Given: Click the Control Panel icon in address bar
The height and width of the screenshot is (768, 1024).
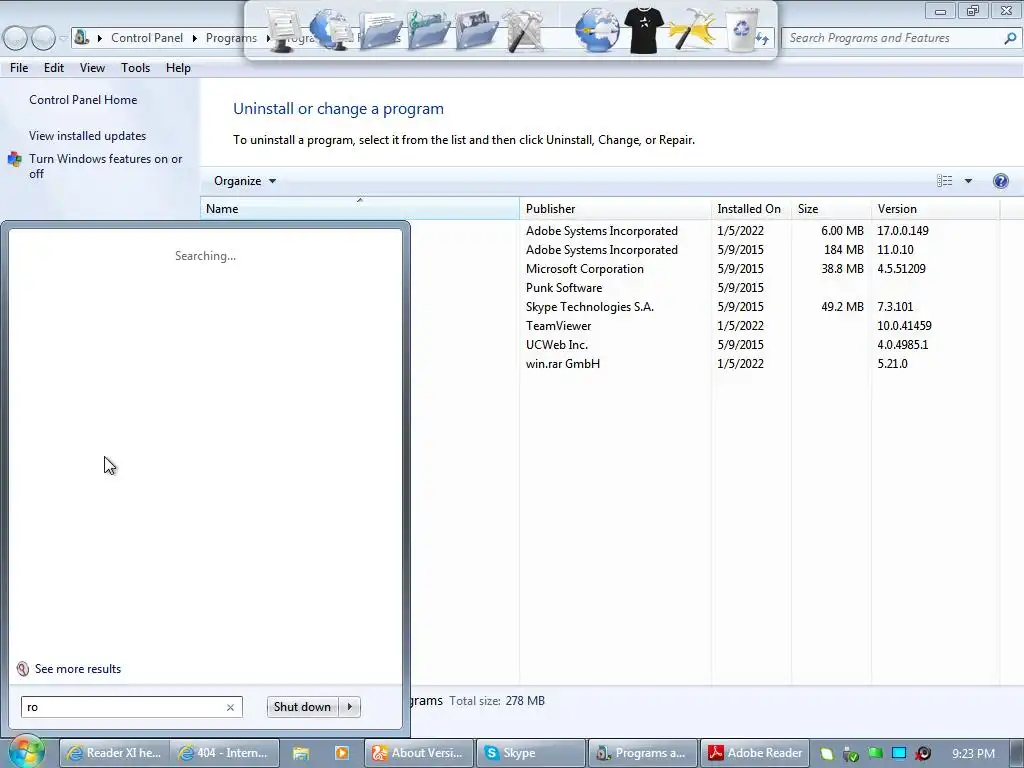Looking at the screenshot, I should pyautogui.click(x=82, y=38).
